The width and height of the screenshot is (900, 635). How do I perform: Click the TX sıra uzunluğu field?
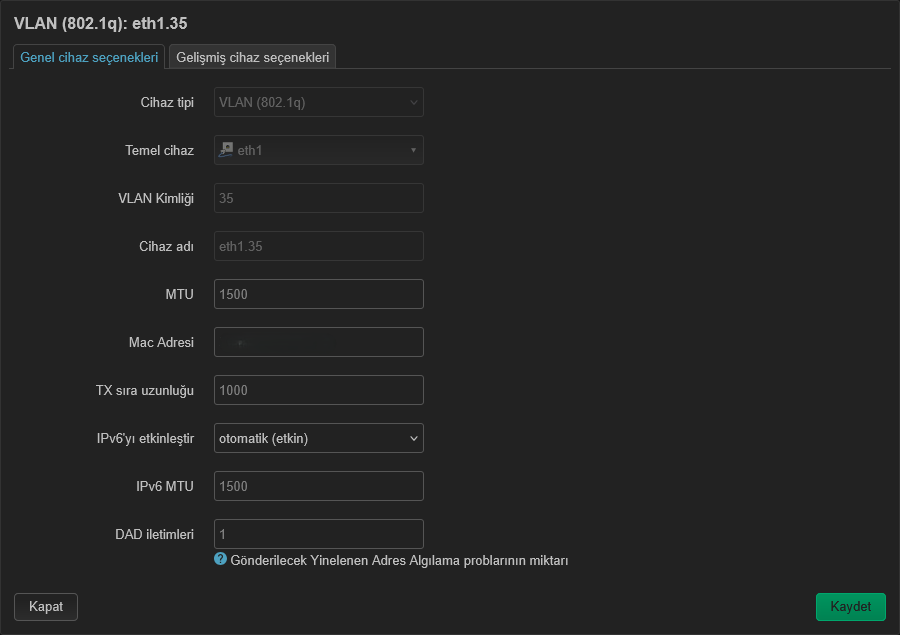pyautogui.click(x=319, y=390)
